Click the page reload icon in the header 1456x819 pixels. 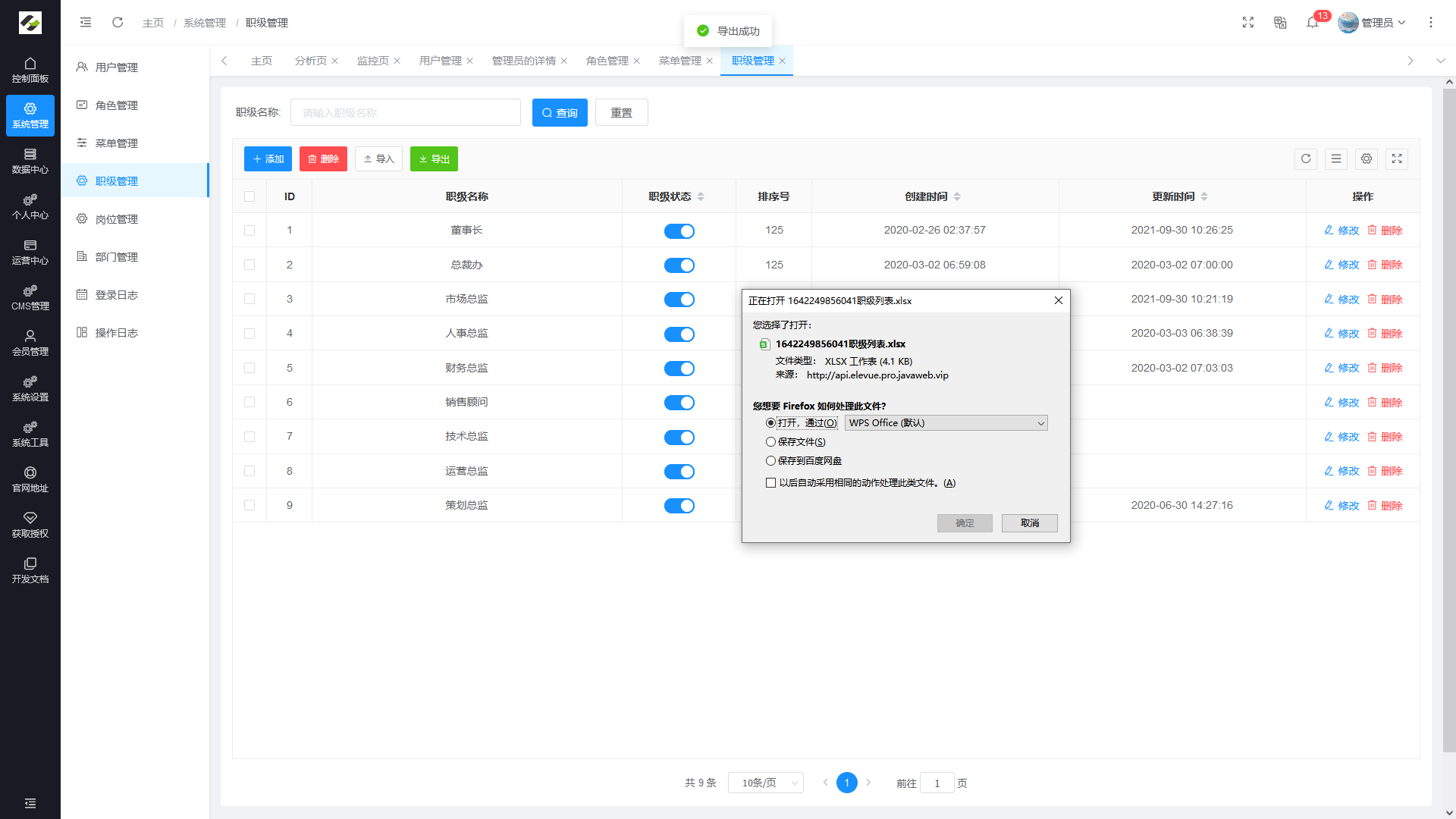(118, 23)
